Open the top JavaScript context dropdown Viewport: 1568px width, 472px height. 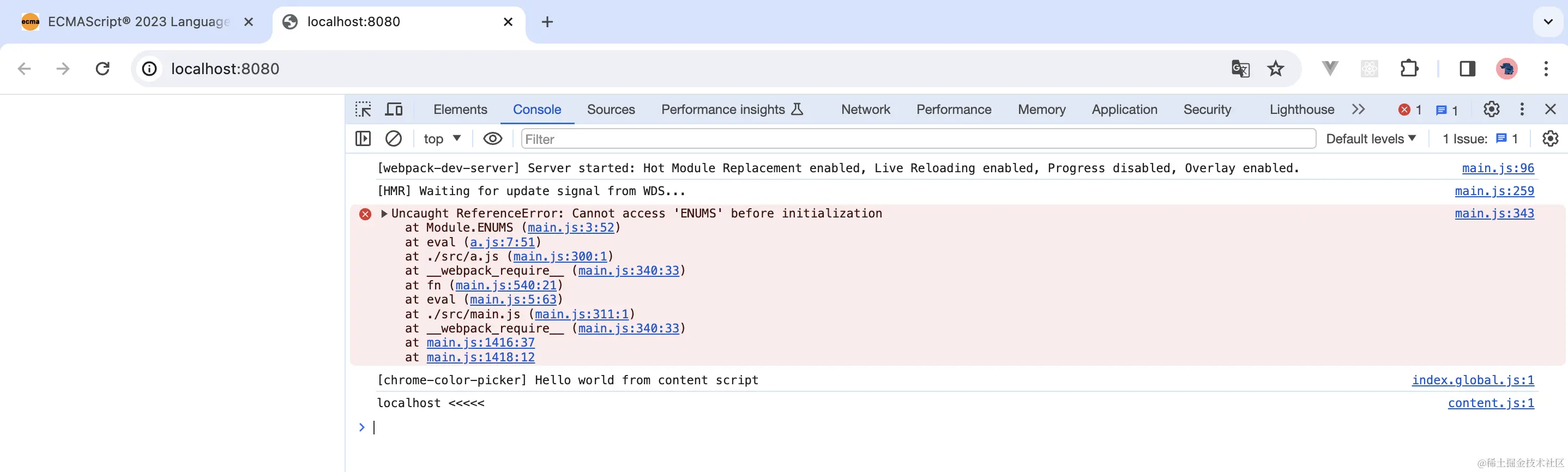442,138
